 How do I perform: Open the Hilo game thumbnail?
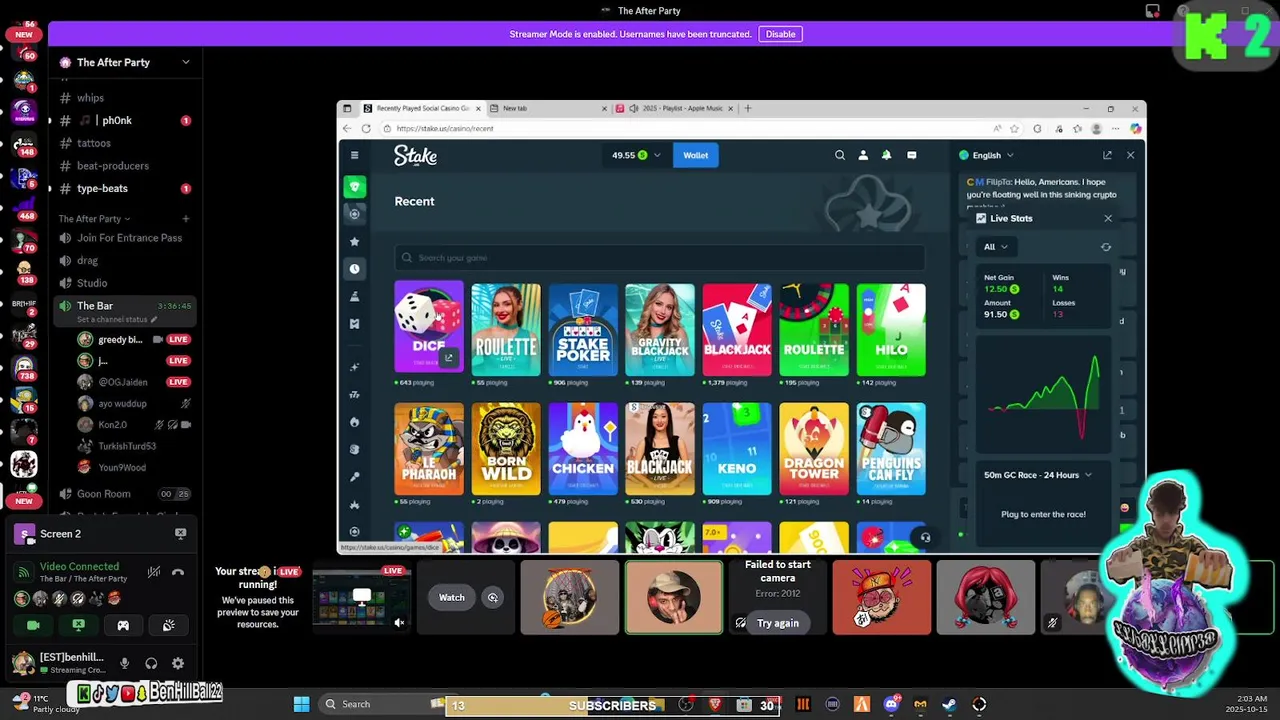891,329
